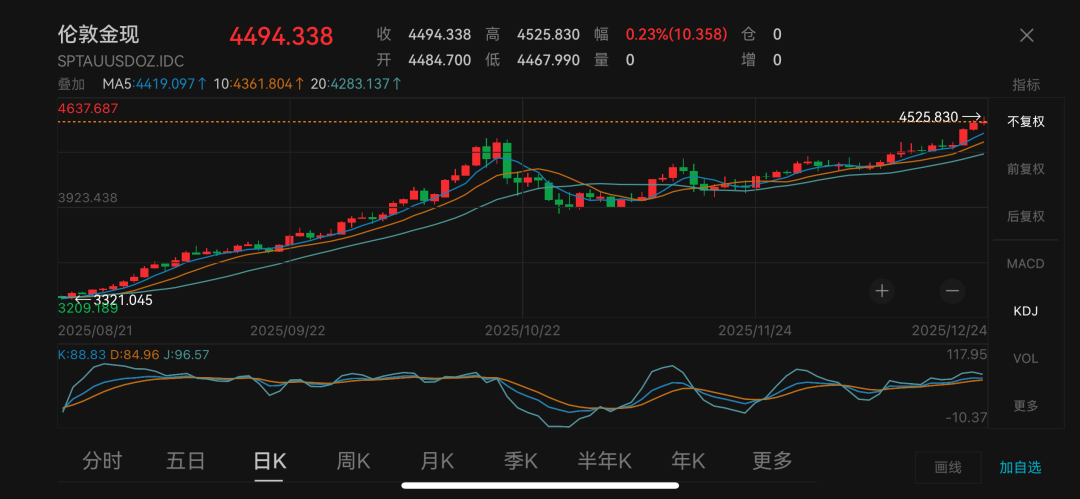
Task: Zoom in the chart with plus icon
Action: coord(882,291)
